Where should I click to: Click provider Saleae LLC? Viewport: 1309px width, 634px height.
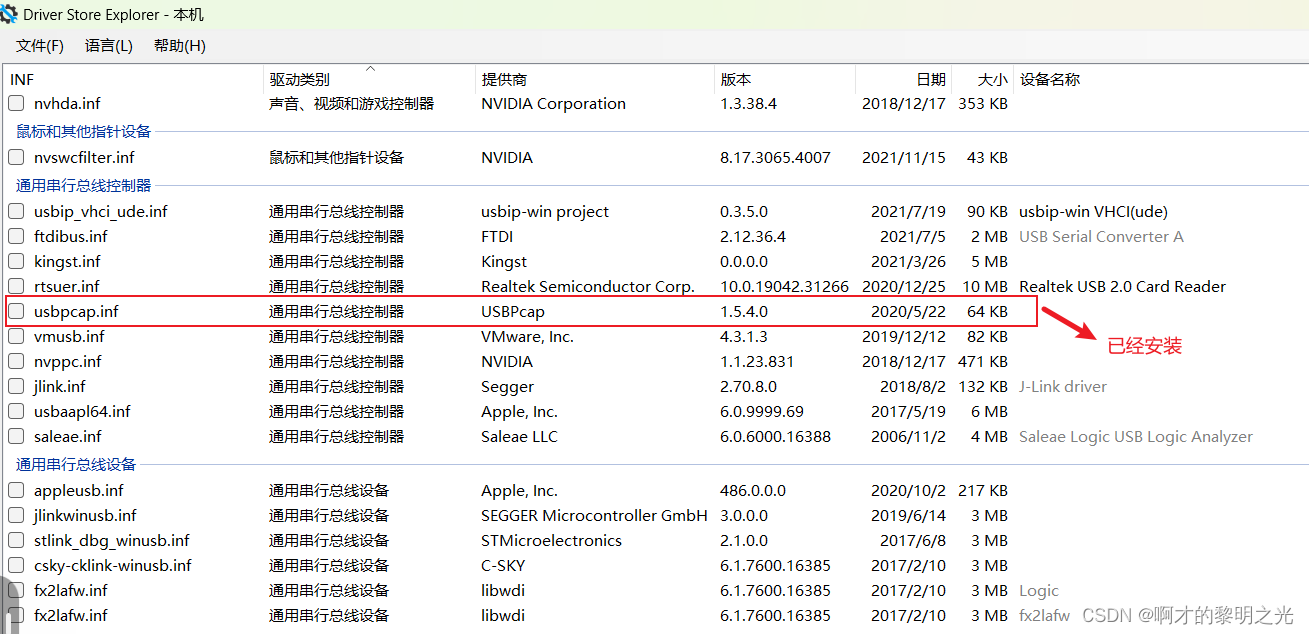click(x=519, y=436)
